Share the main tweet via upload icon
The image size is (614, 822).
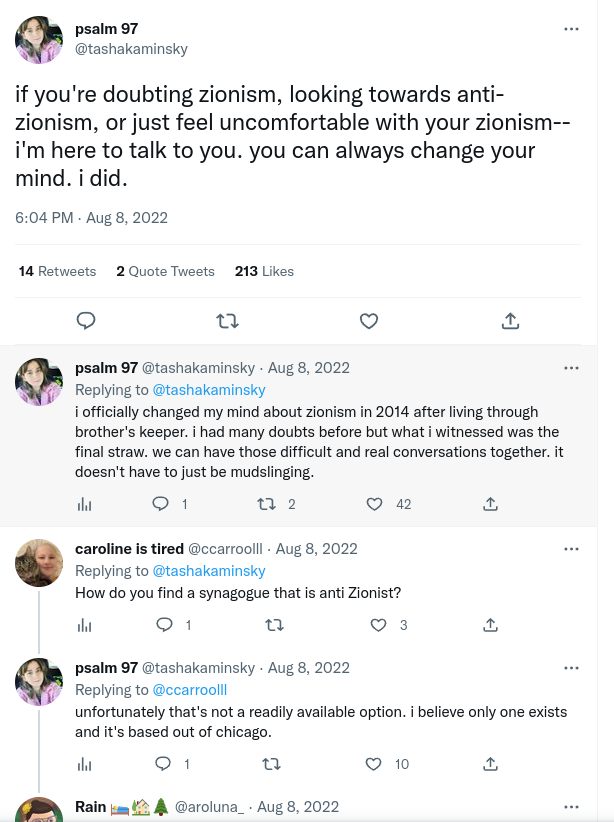pyautogui.click(x=510, y=321)
